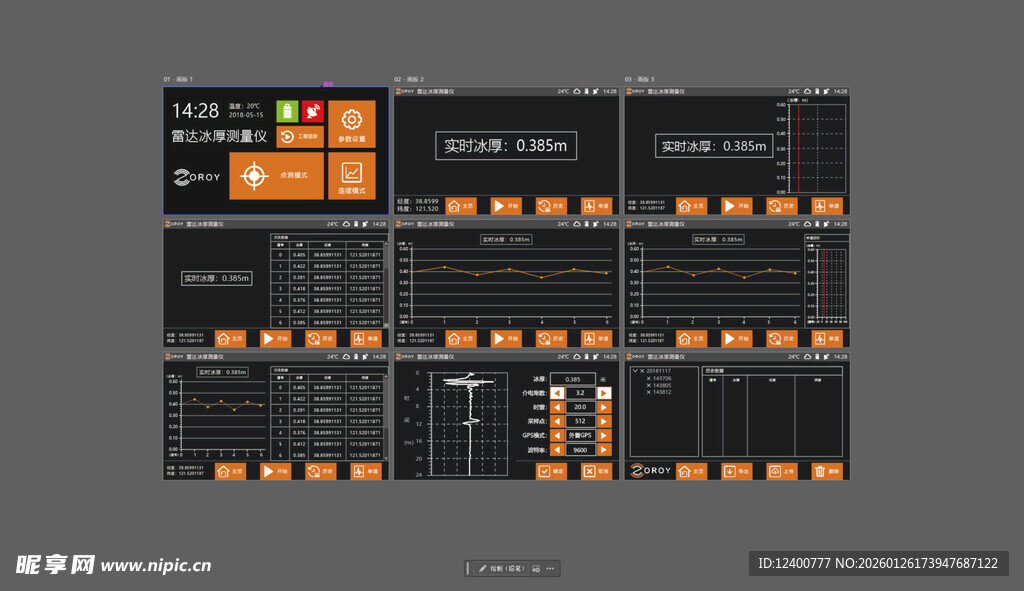Click the green battery status tile

pyautogui.click(x=287, y=111)
